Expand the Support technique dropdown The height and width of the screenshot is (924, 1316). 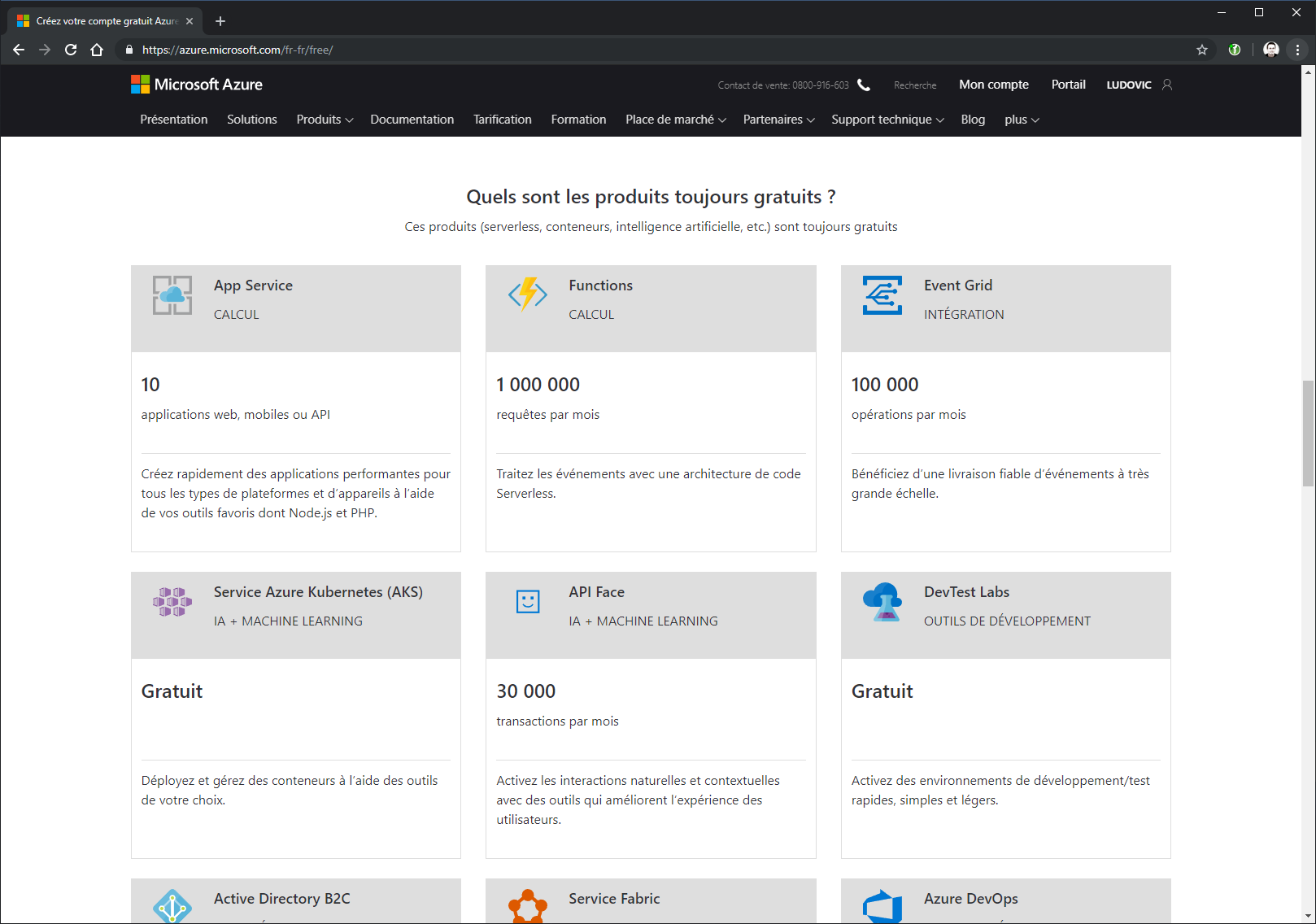pos(887,120)
